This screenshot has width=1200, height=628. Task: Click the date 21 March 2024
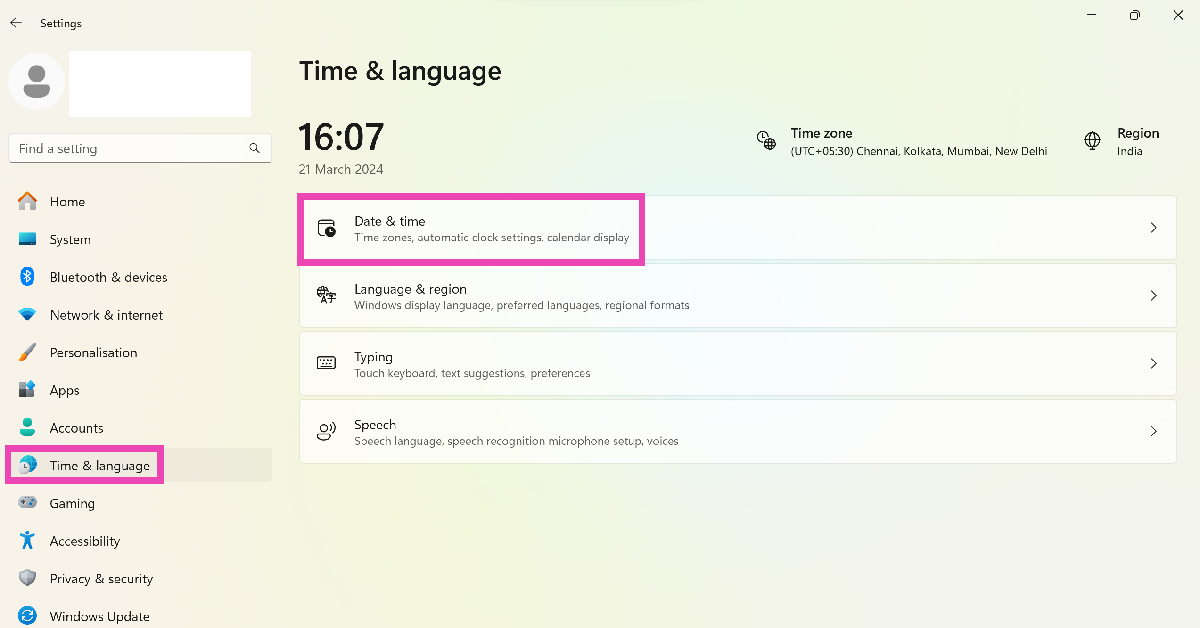pyautogui.click(x=341, y=170)
